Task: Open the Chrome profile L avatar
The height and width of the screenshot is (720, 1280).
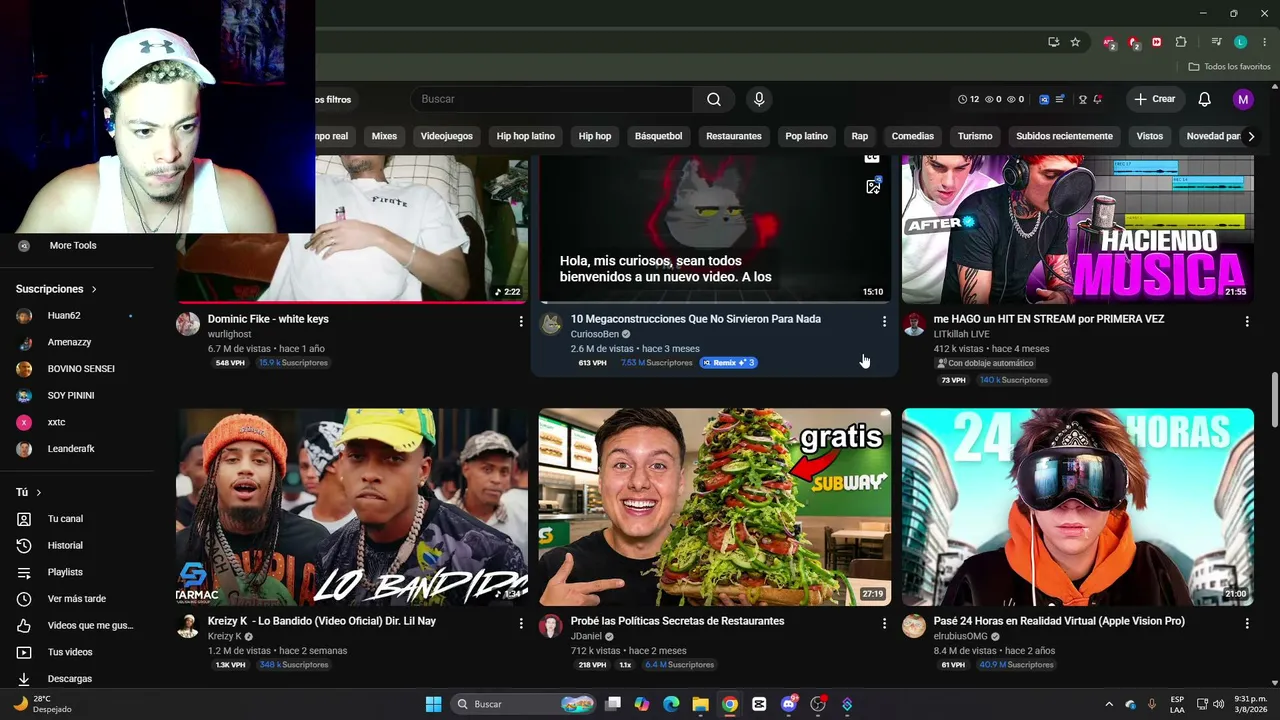Action: [x=1240, y=42]
